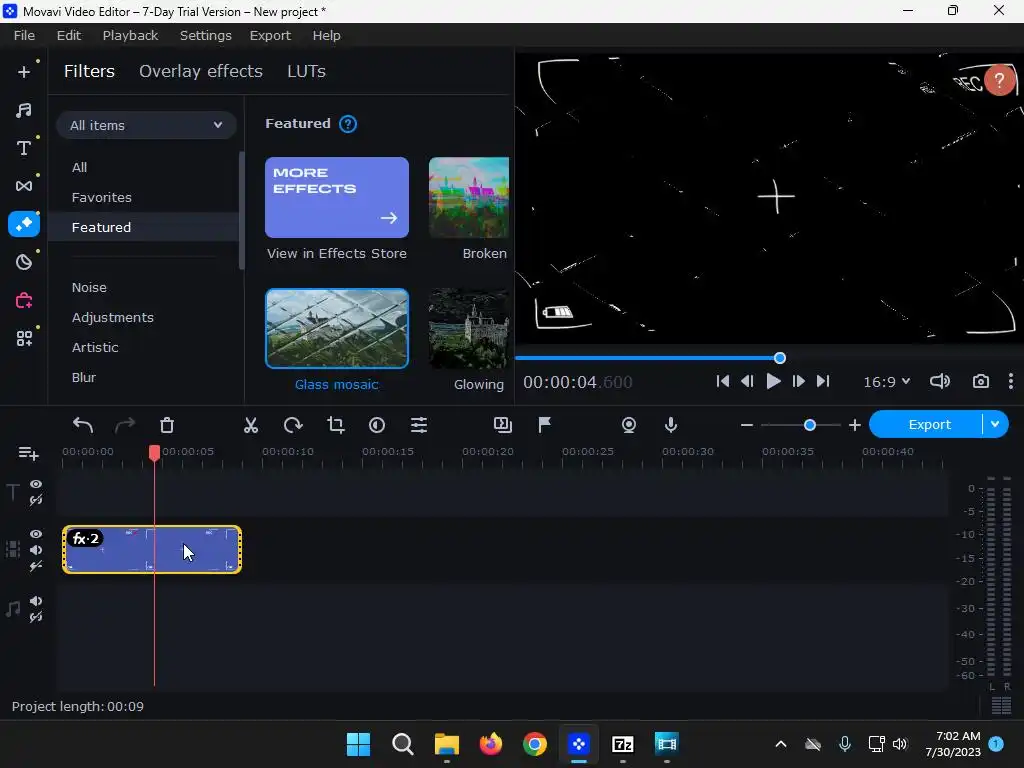
Task: Open Export options dropdown arrow
Action: point(995,424)
